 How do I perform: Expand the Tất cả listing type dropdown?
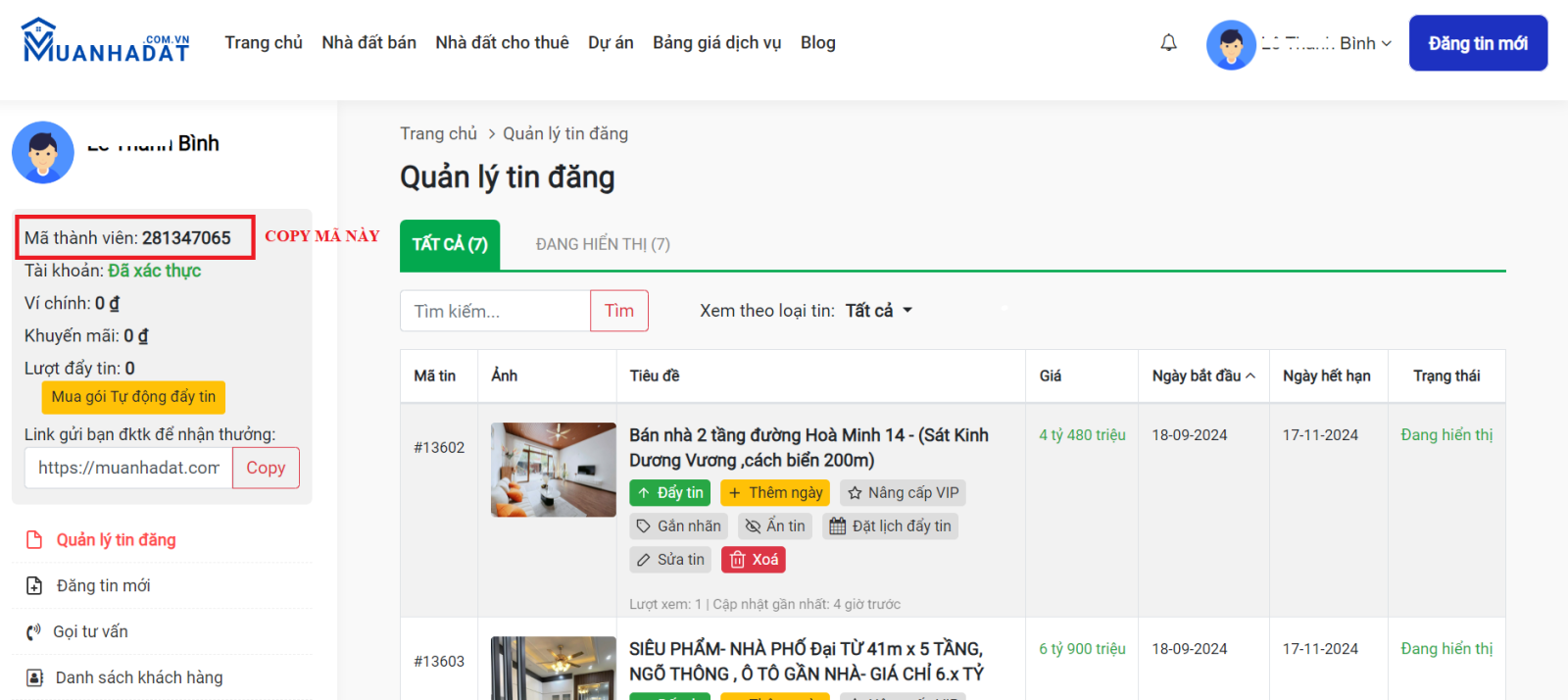(878, 311)
